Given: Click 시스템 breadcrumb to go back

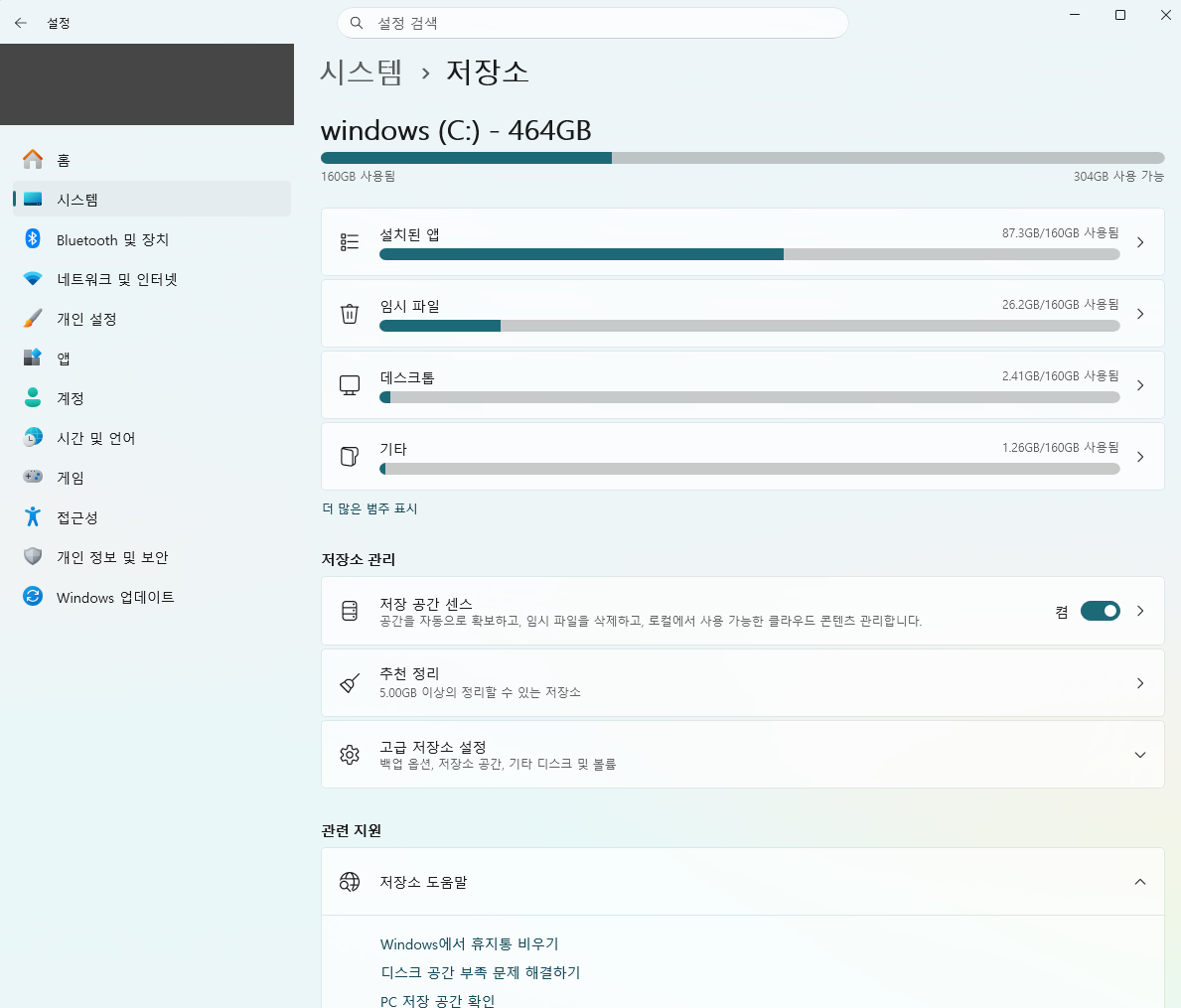Looking at the screenshot, I should pyautogui.click(x=362, y=72).
